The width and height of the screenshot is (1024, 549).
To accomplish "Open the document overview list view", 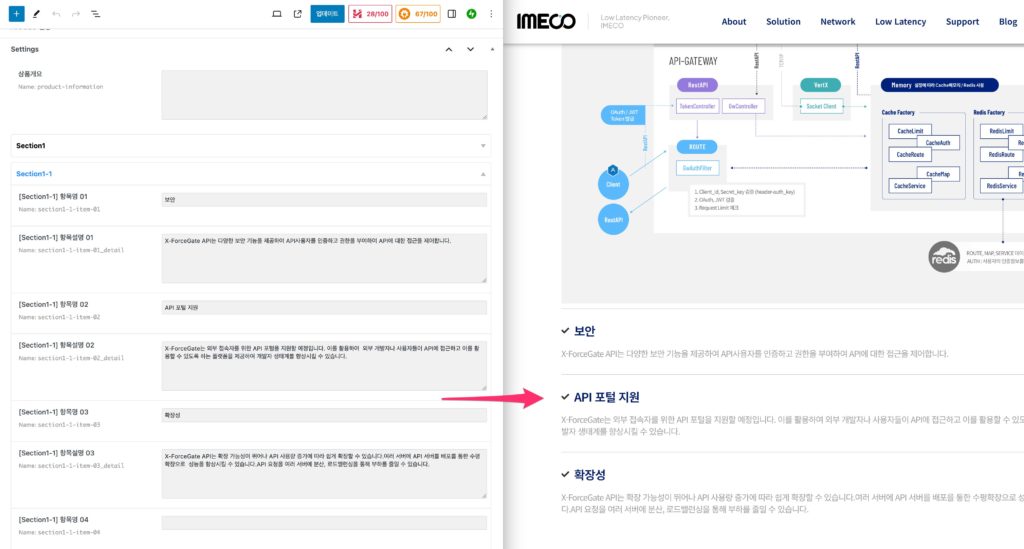I will 95,14.
